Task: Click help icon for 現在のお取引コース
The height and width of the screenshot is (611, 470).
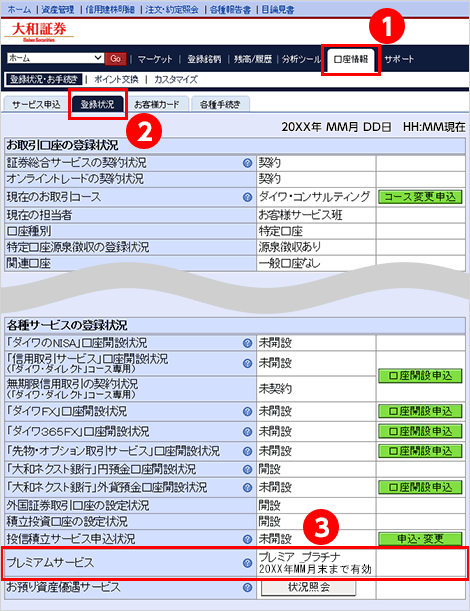Action: click(247, 197)
